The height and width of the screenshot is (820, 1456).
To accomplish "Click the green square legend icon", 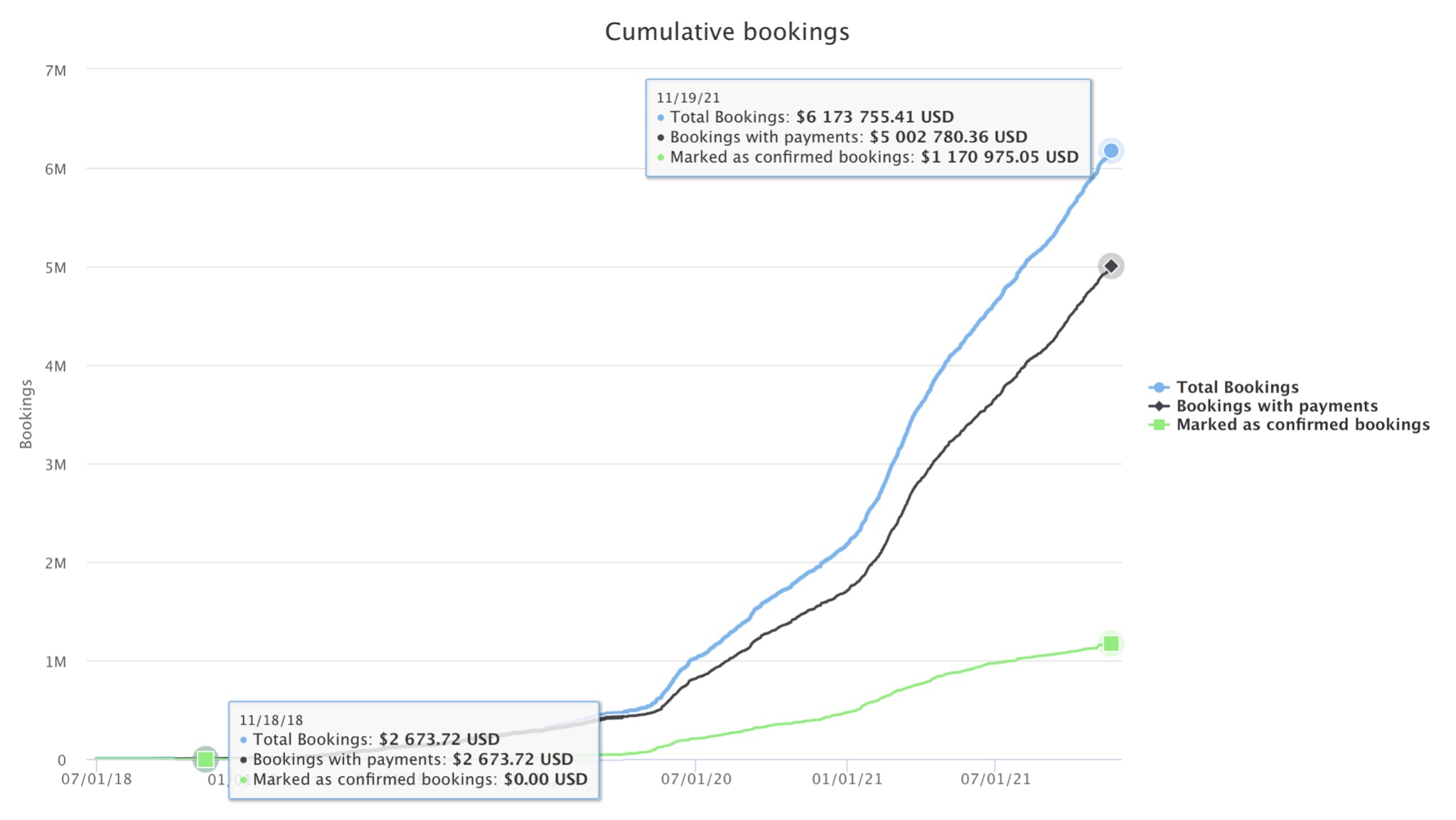I will 1159,425.
